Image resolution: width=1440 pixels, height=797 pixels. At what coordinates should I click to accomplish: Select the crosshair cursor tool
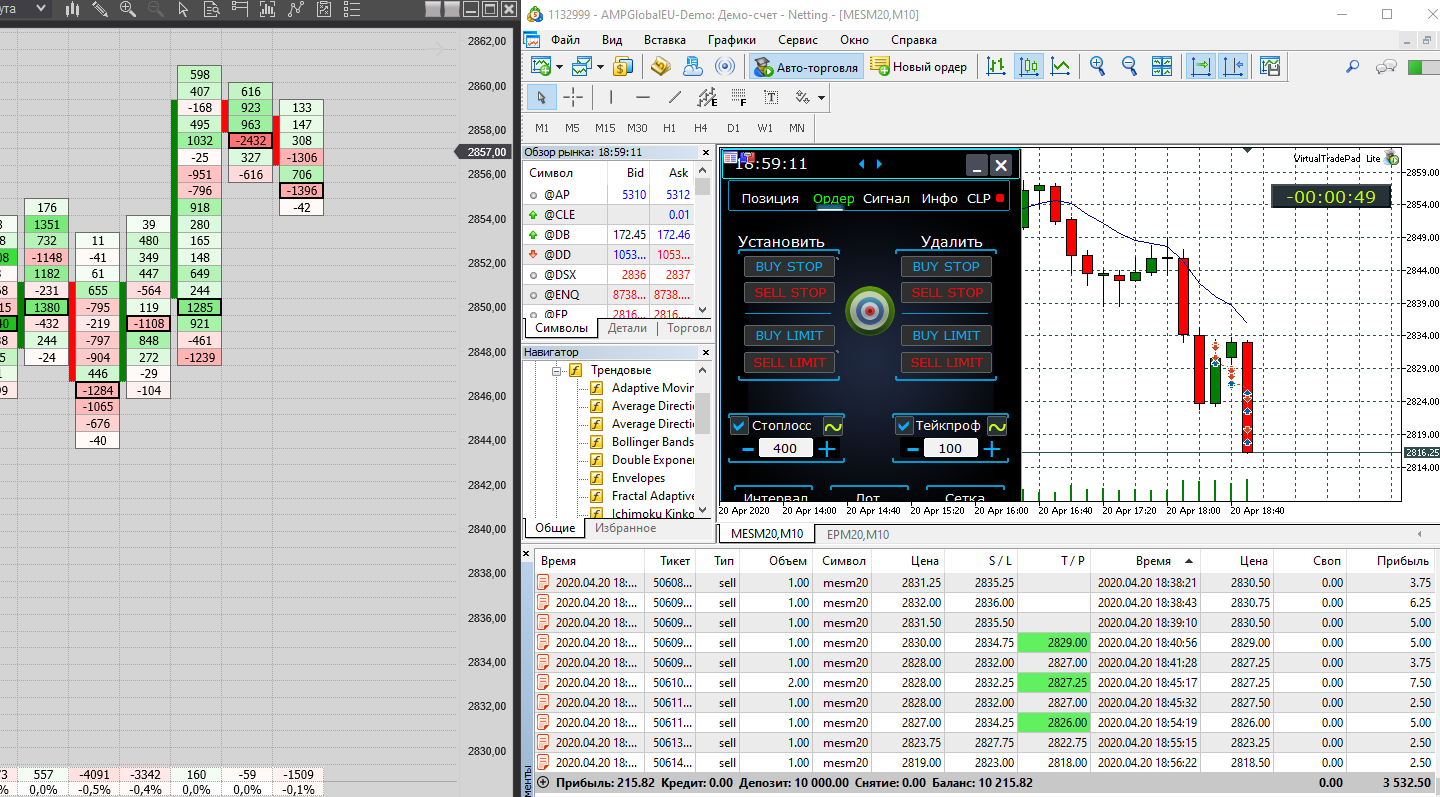coord(573,97)
